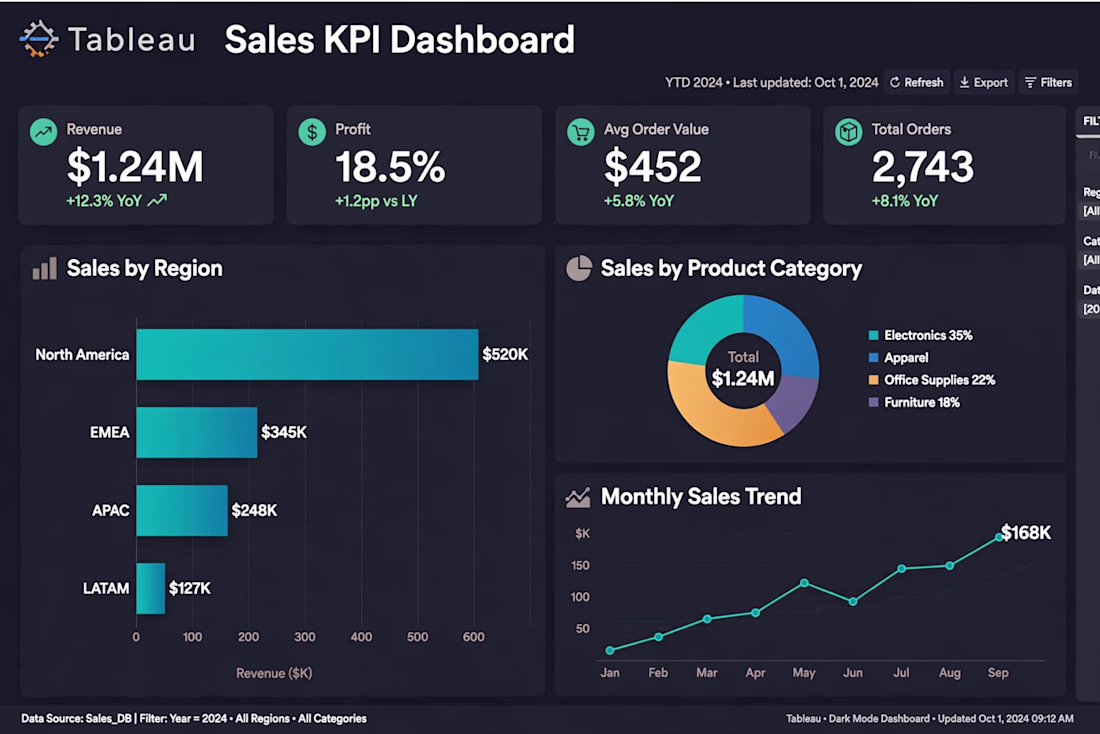Click the $127K bar value label
Image resolution: width=1100 pixels, height=734 pixels.
pos(190,588)
